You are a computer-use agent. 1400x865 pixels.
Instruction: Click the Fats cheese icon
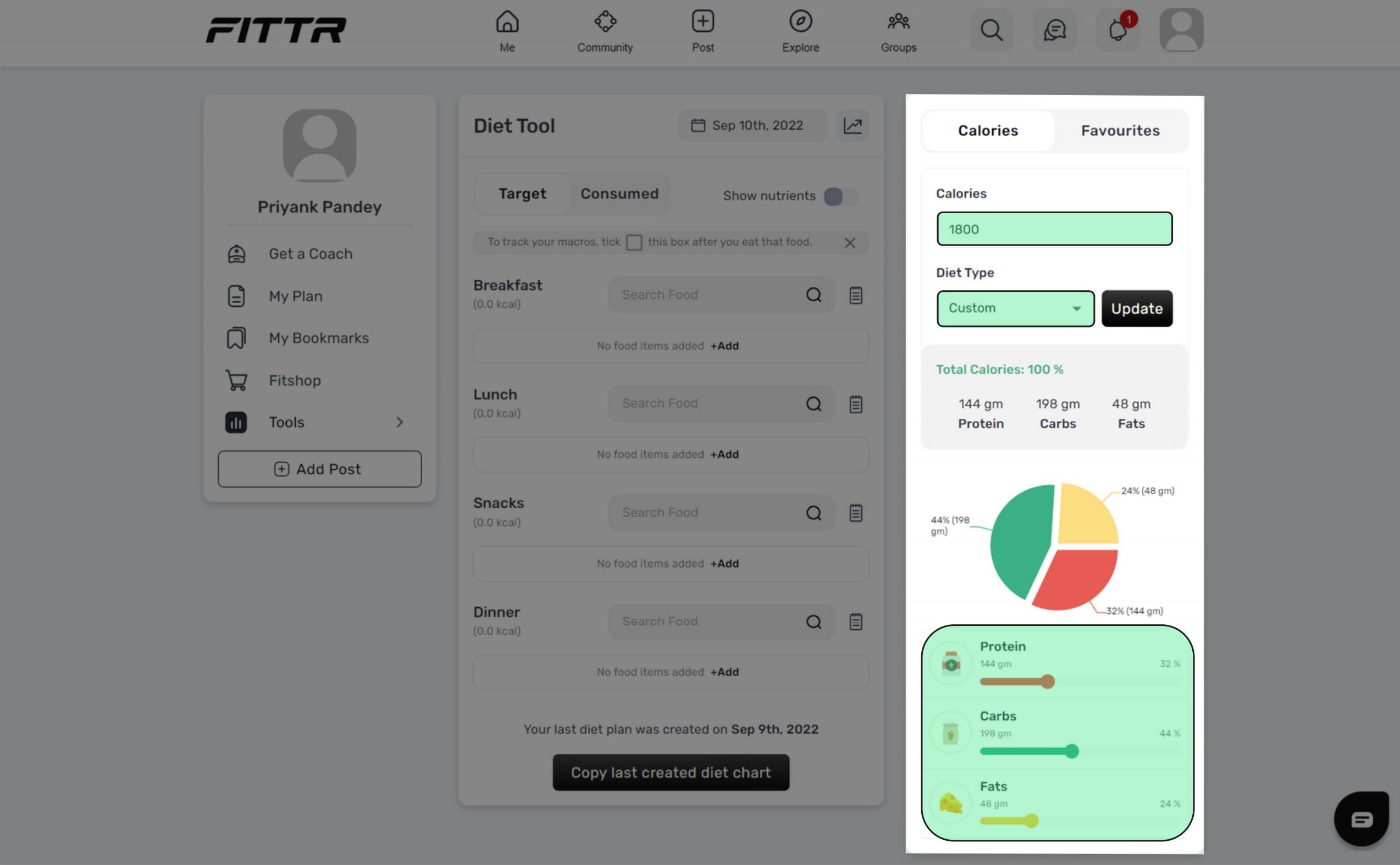click(x=951, y=803)
